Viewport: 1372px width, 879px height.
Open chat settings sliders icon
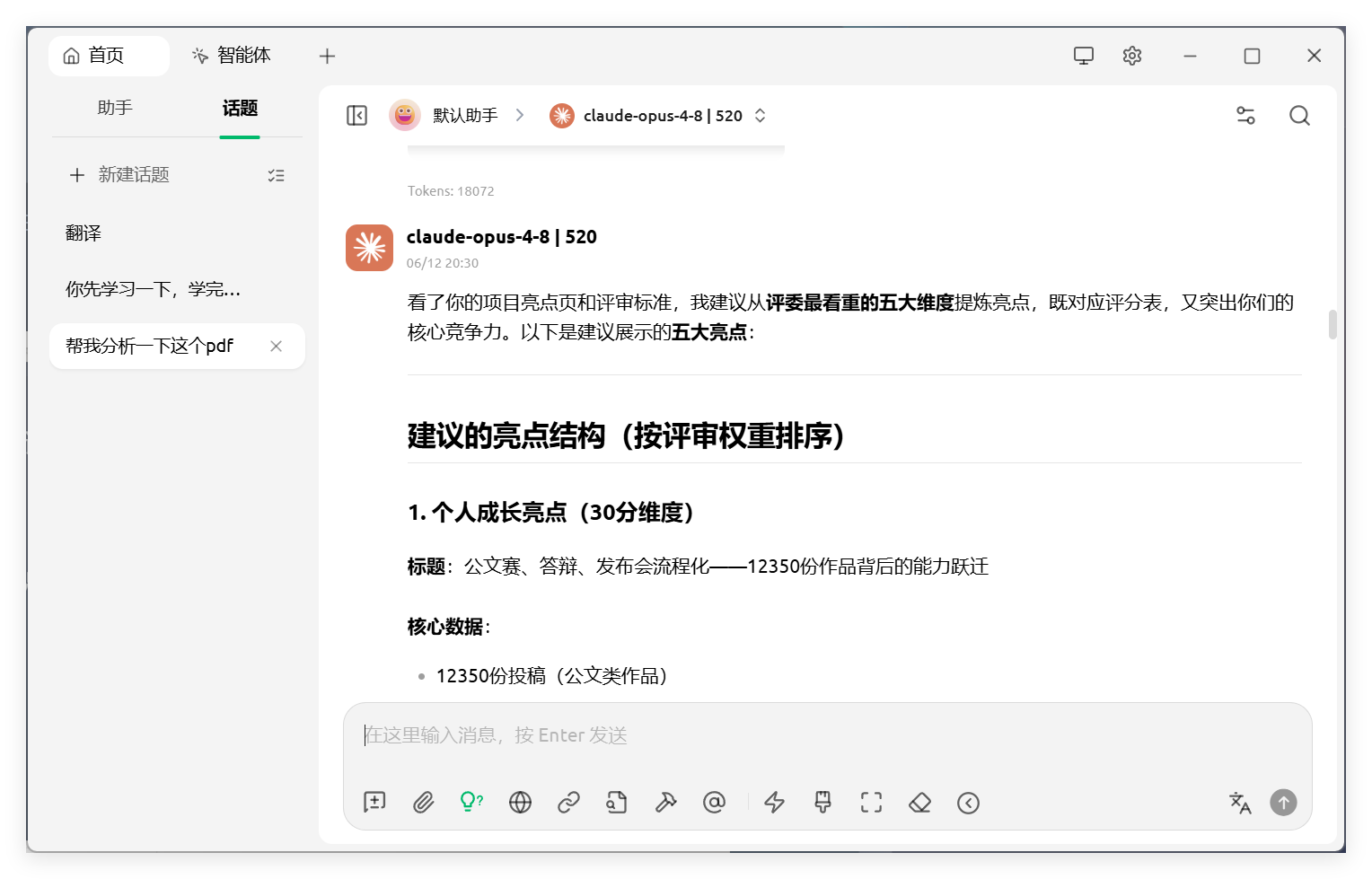[1245, 116]
